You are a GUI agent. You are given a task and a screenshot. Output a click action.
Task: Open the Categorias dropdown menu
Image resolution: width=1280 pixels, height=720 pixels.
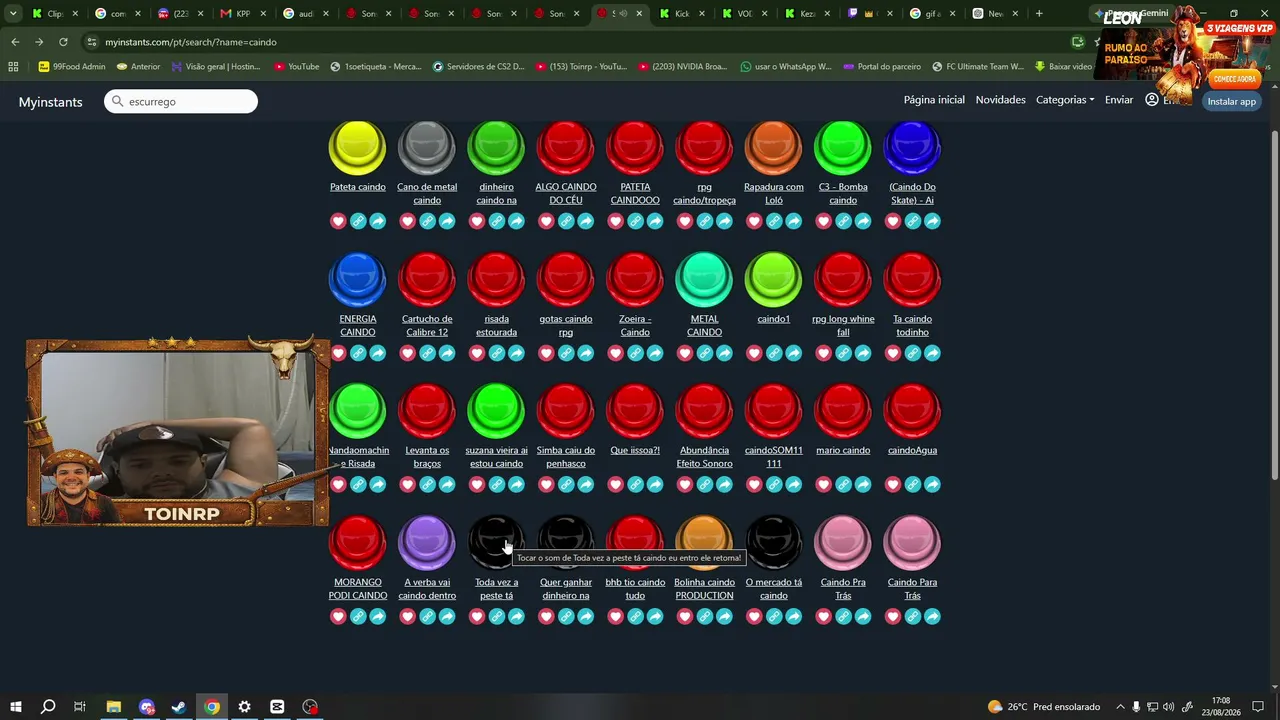[1065, 100]
